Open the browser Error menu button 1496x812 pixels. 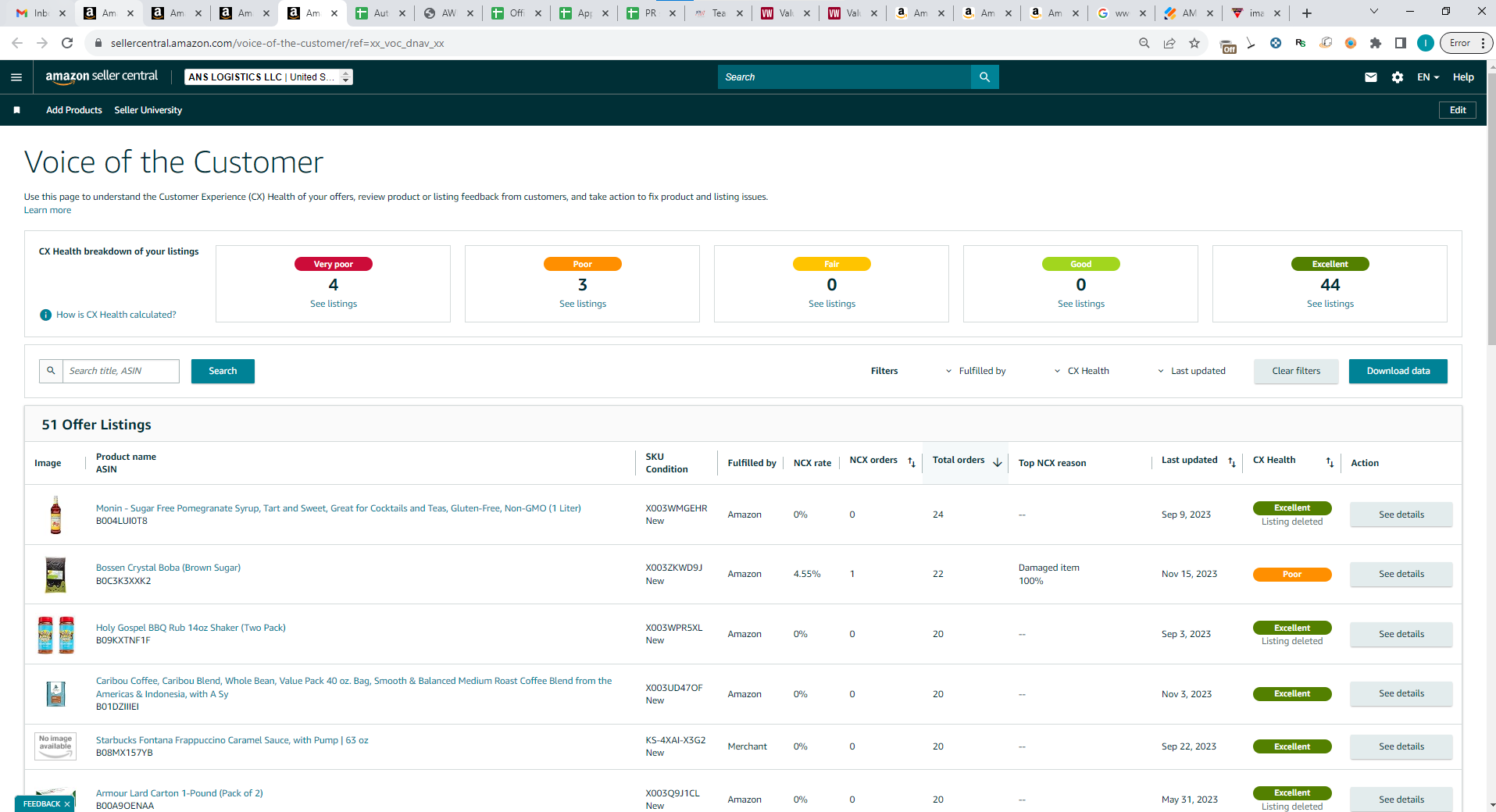tap(1466, 43)
